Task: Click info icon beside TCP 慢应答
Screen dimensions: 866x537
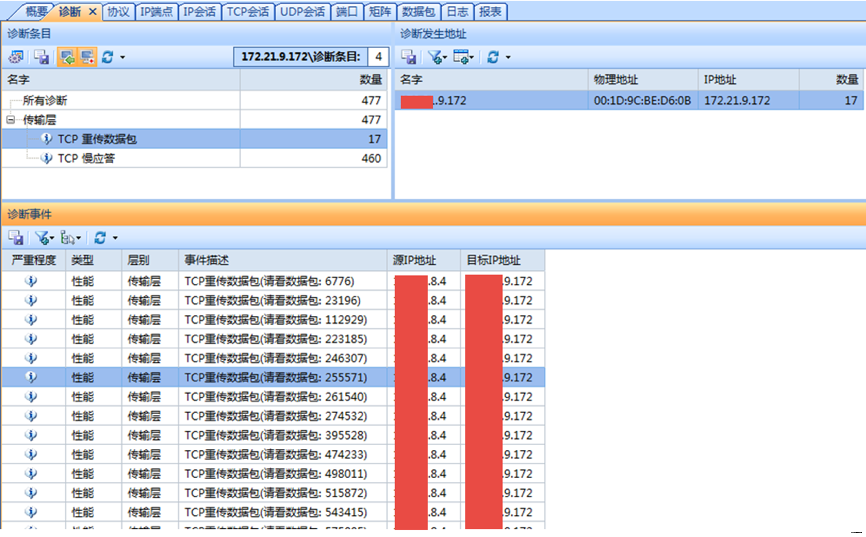Action: tap(47, 158)
